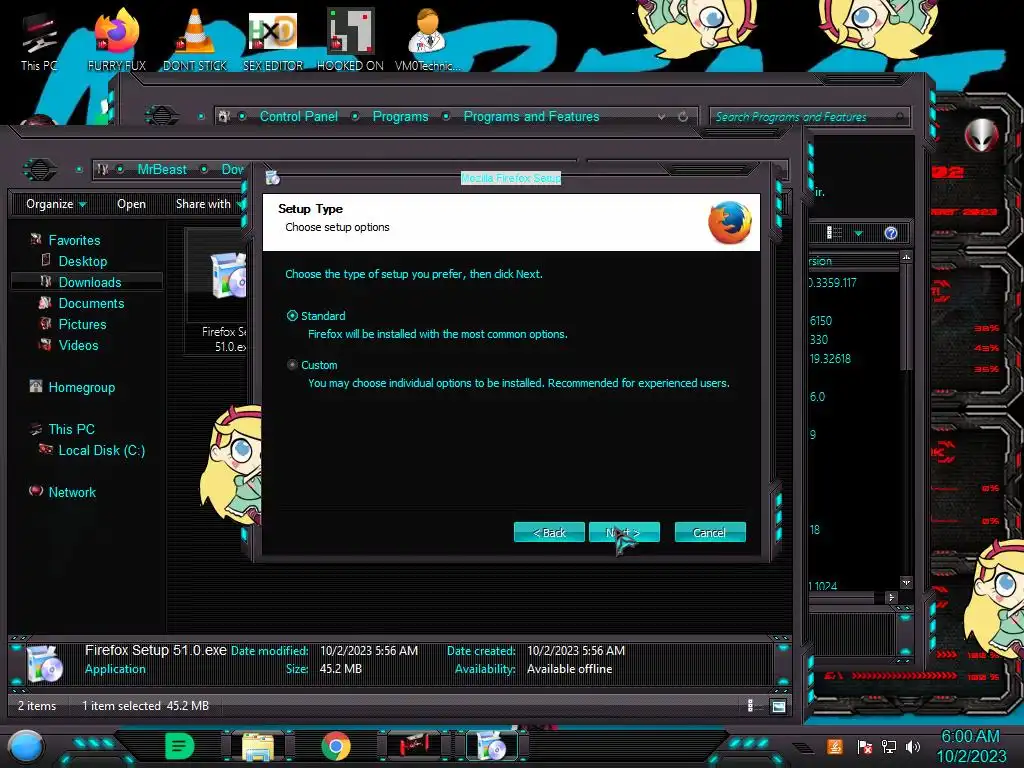Select Downloads in navigation pane
Image resolution: width=1024 pixels, height=768 pixels.
(89, 282)
